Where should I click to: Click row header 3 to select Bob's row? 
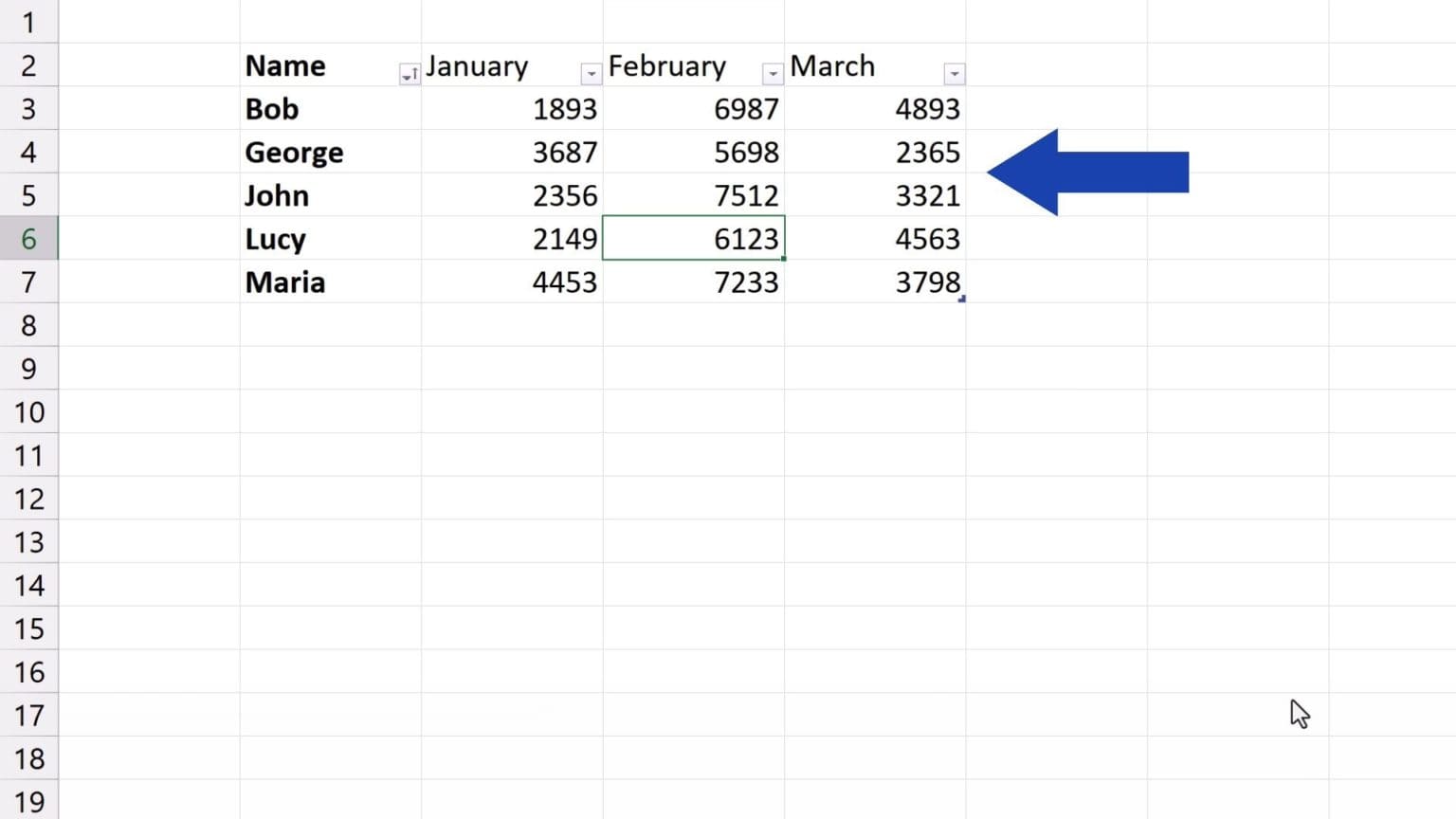point(29,109)
